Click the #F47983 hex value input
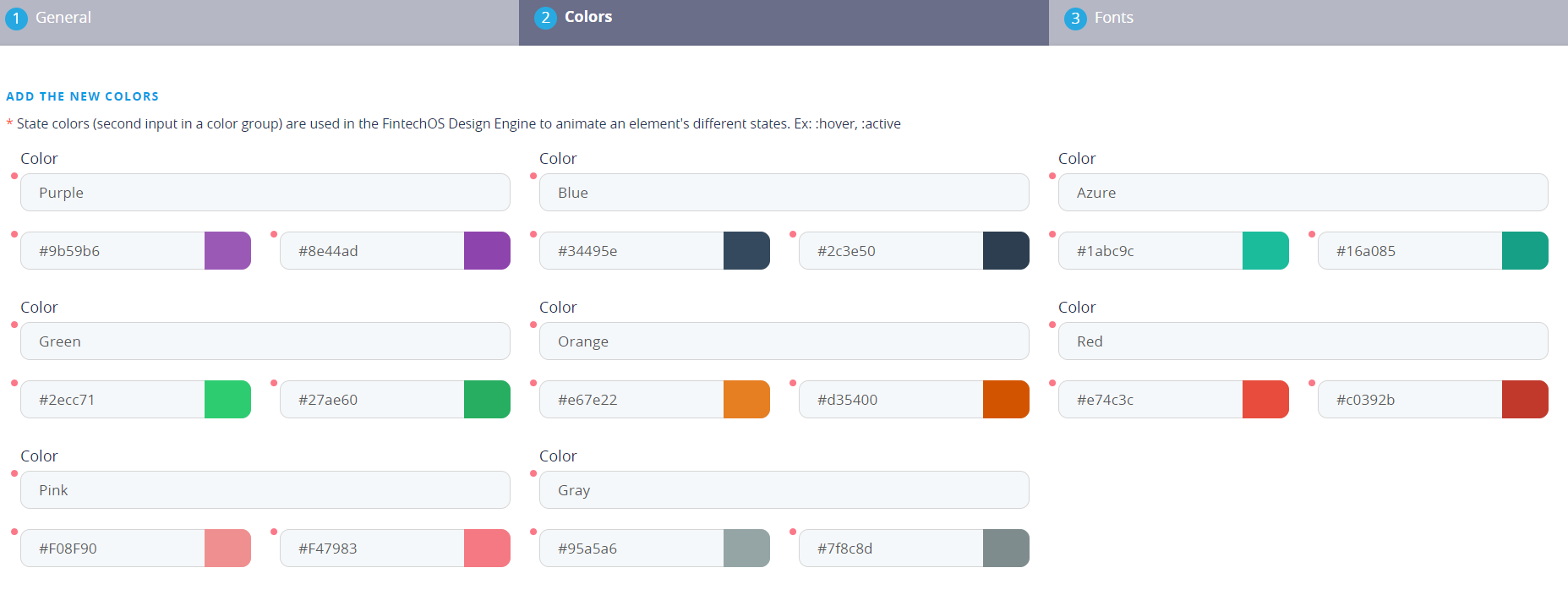 tap(372, 549)
